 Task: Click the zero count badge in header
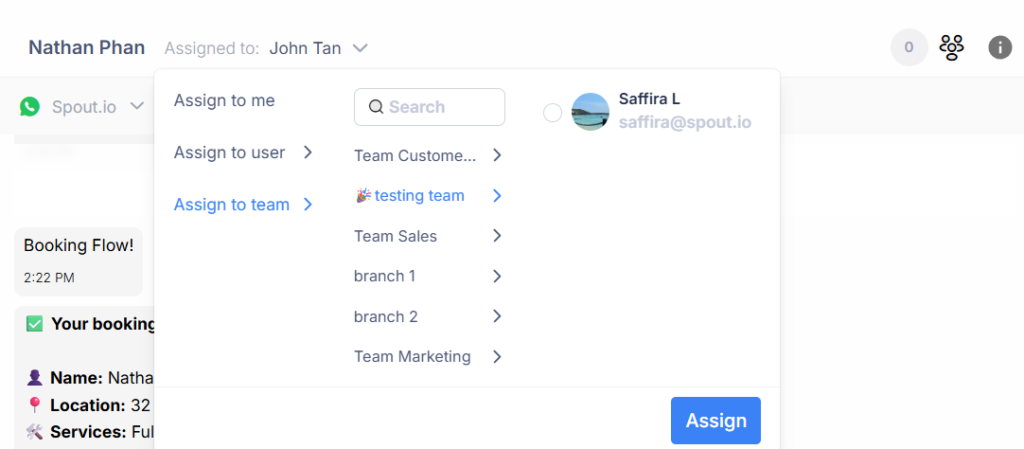909,47
